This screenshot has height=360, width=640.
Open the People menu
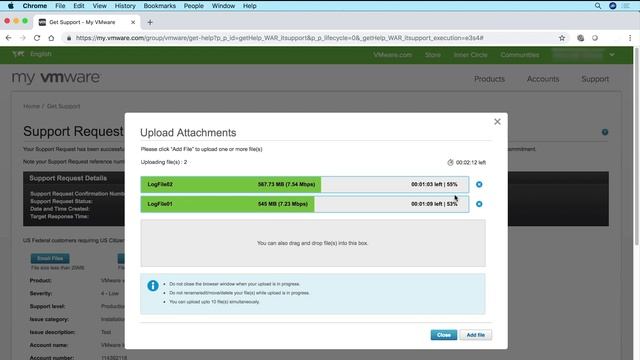tap(193, 6)
